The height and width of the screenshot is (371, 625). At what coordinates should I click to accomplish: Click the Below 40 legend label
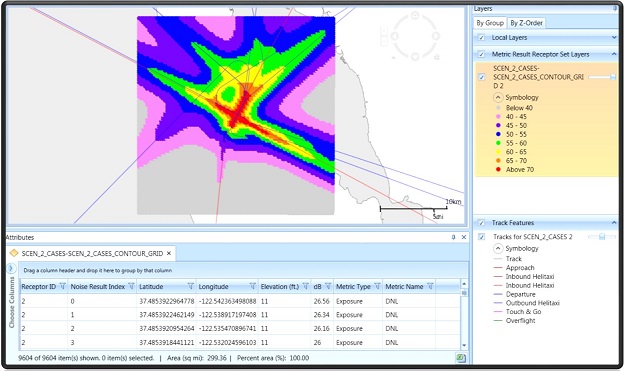(x=519, y=108)
